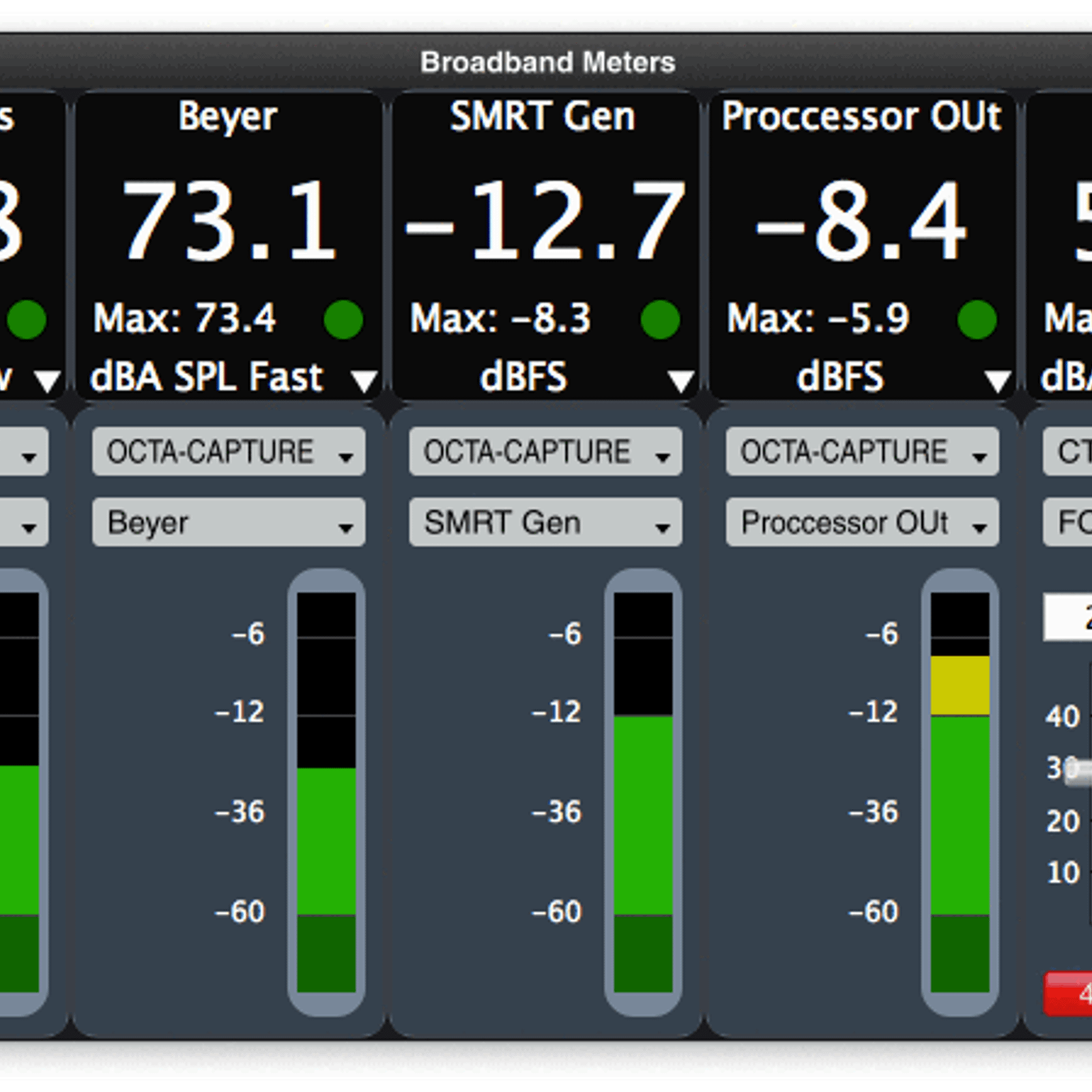Click the slider handle near the 30 mark
Viewport: 1092px width, 1092px height.
[x=1078, y=771]
